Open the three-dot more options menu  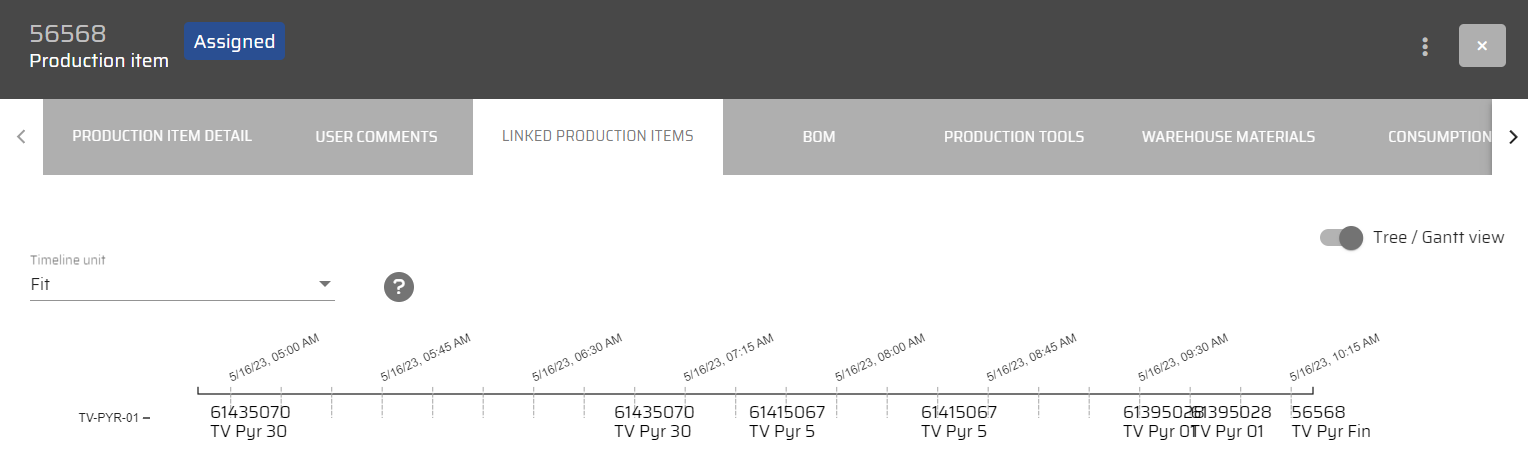coord(1425,47)
